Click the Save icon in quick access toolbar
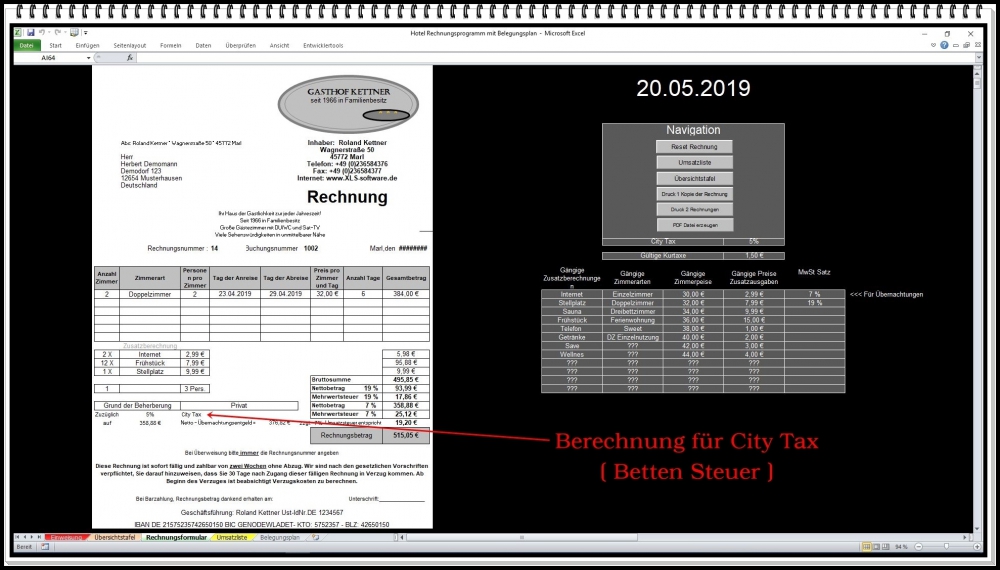 point(31,33)
